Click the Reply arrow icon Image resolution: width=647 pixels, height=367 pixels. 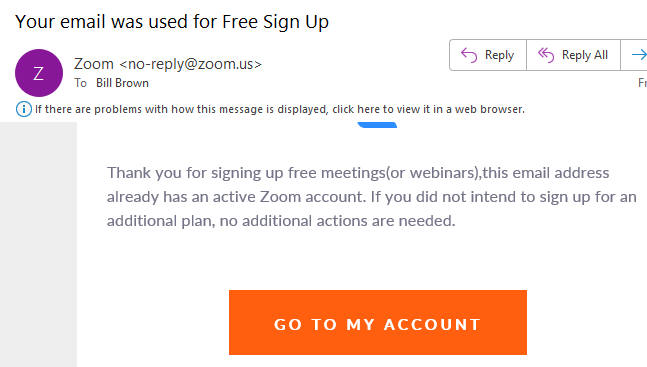pos(469,55)
